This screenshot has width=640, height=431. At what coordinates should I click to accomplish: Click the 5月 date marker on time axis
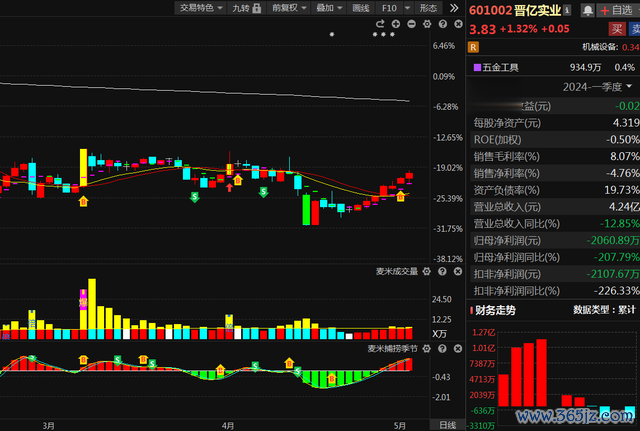[x=400, y=426]
